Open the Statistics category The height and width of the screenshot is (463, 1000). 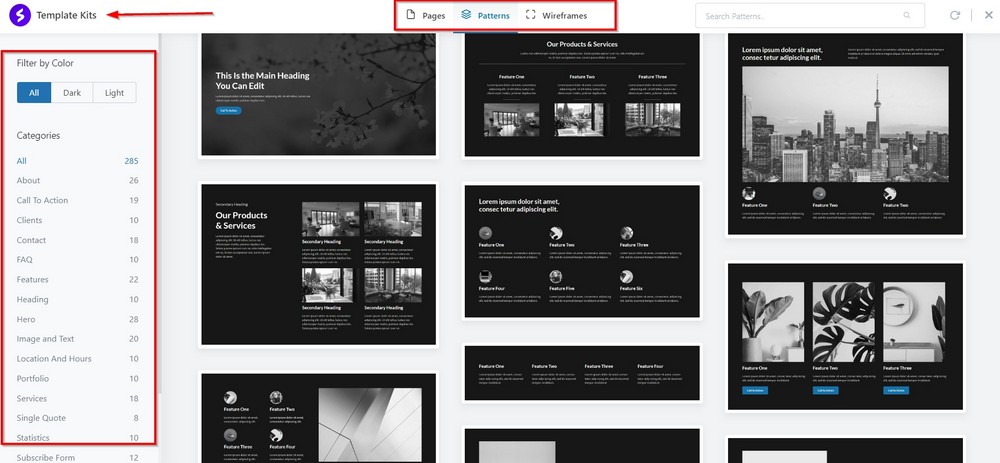(77, 437)
